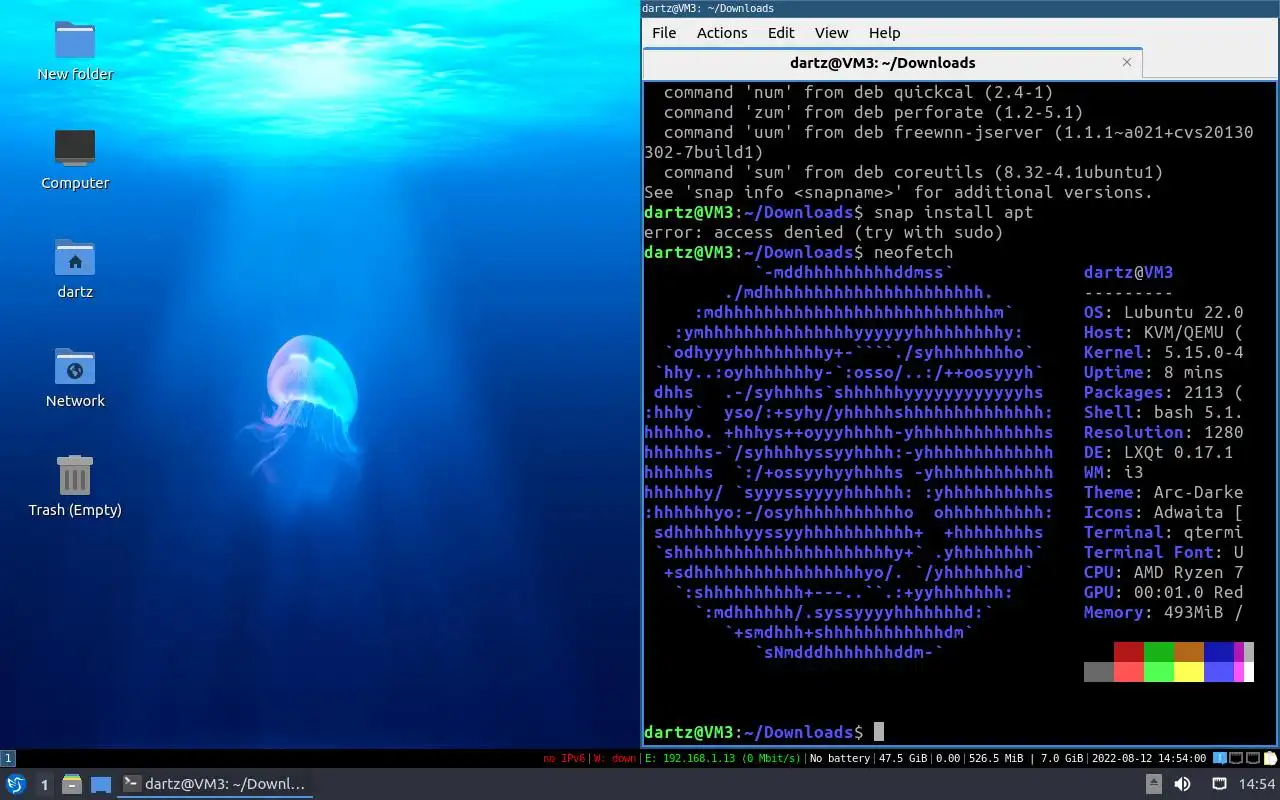Select the dartz@VM3 terminal taskbar entry
The image size is (1280, 800).
coord(216,784)
